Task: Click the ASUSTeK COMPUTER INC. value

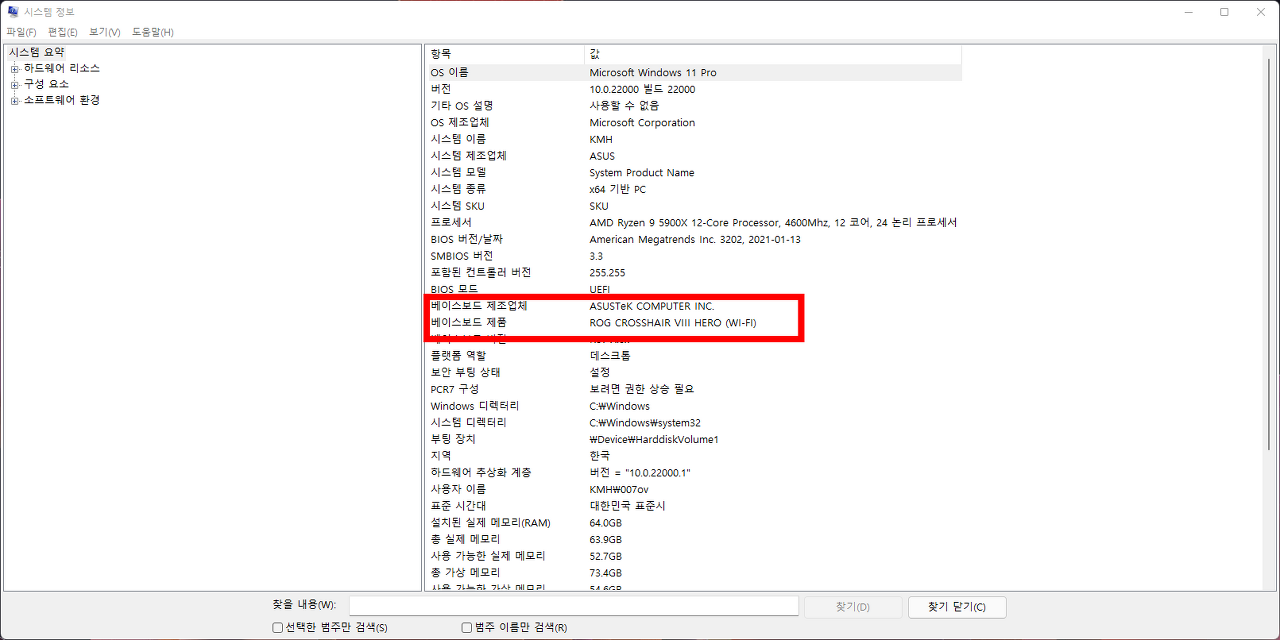Action: point(652,306)
